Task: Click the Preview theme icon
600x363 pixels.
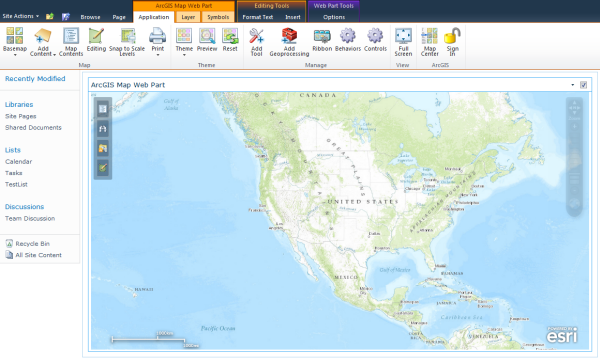Action: point(207,39)
